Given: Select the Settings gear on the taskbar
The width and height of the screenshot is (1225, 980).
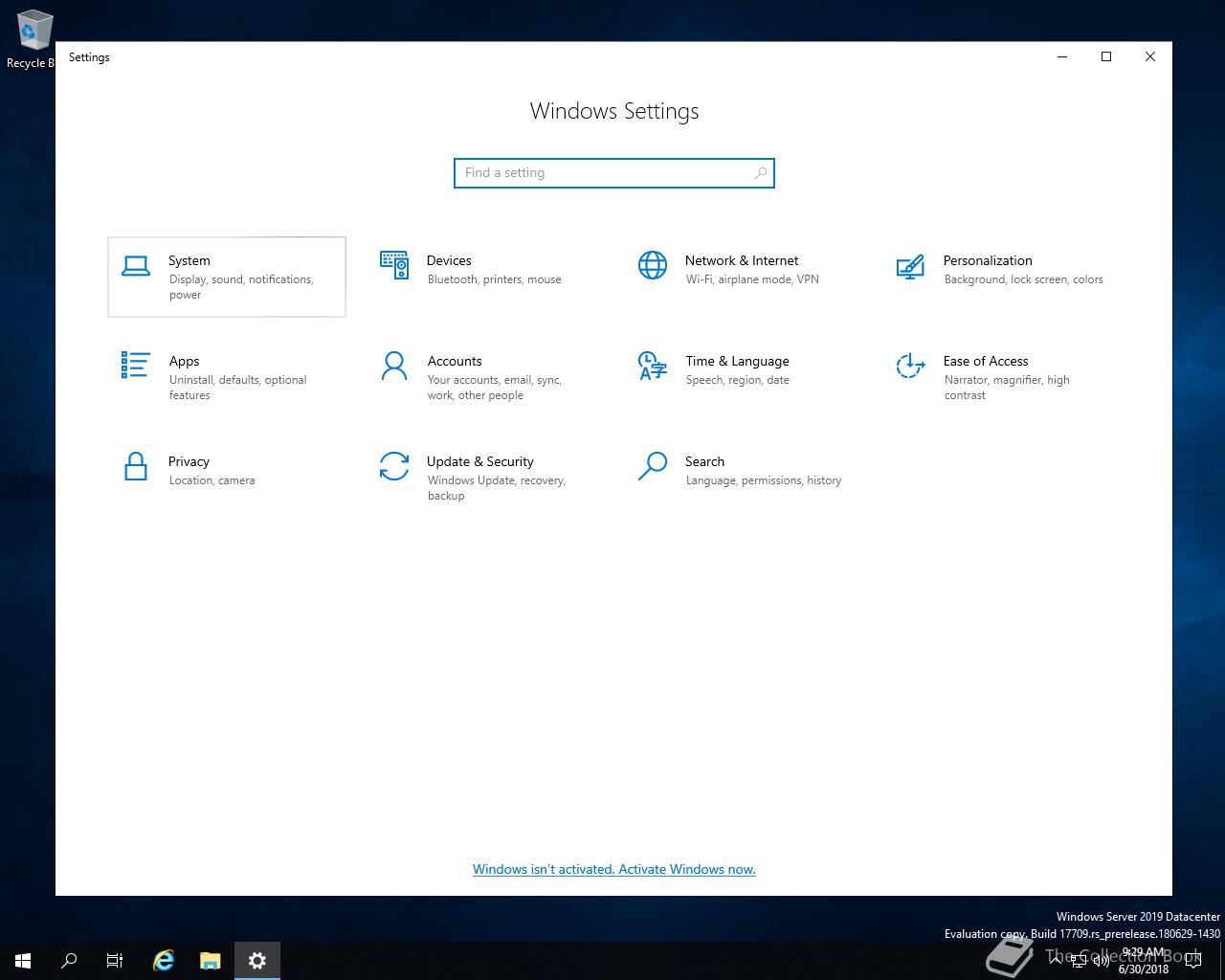Looking at the screenshot, I should coord(256,961).
